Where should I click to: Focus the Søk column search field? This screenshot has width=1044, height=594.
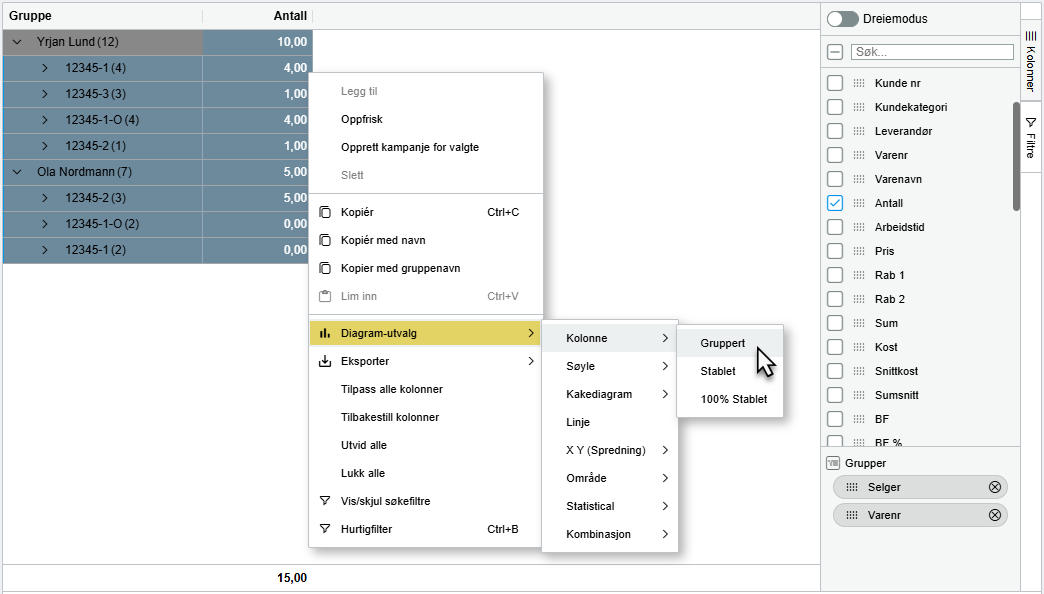pos(932,52)
